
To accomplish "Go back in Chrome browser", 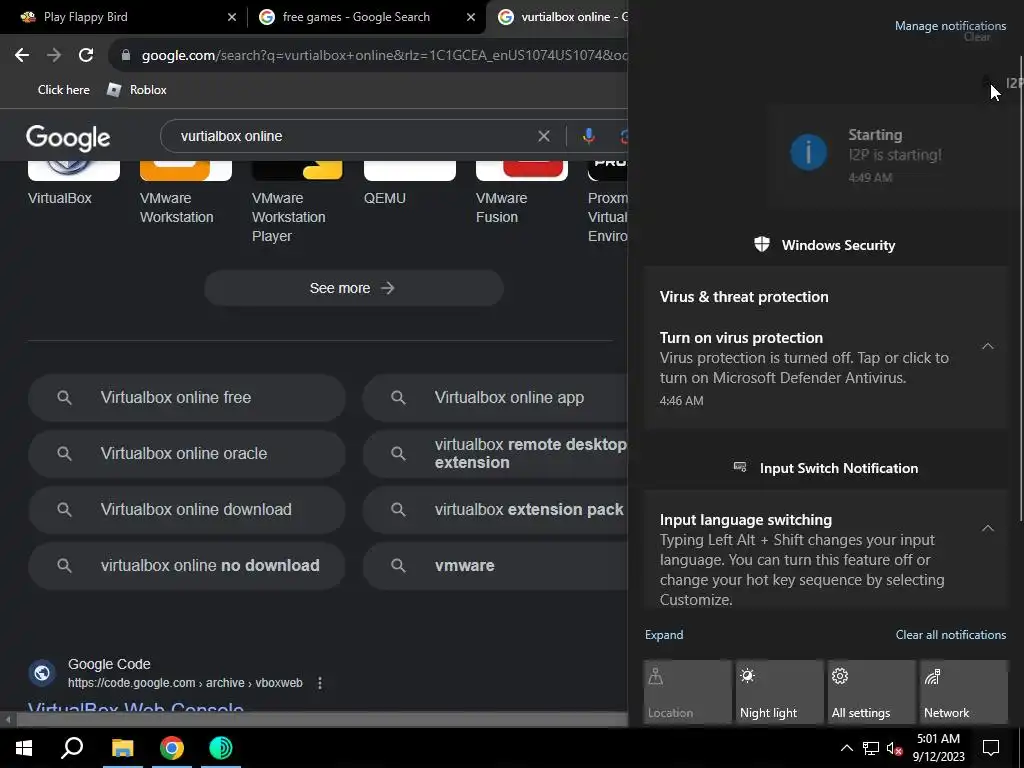I will [22, 56].
